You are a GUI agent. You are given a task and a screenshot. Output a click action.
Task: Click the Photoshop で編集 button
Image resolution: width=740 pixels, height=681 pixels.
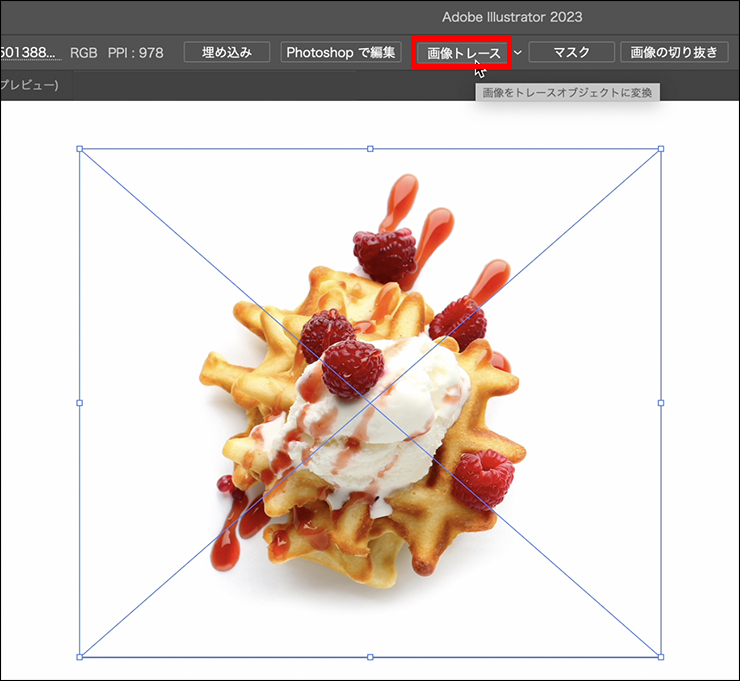pyautogui.click(x=341, y=52)
